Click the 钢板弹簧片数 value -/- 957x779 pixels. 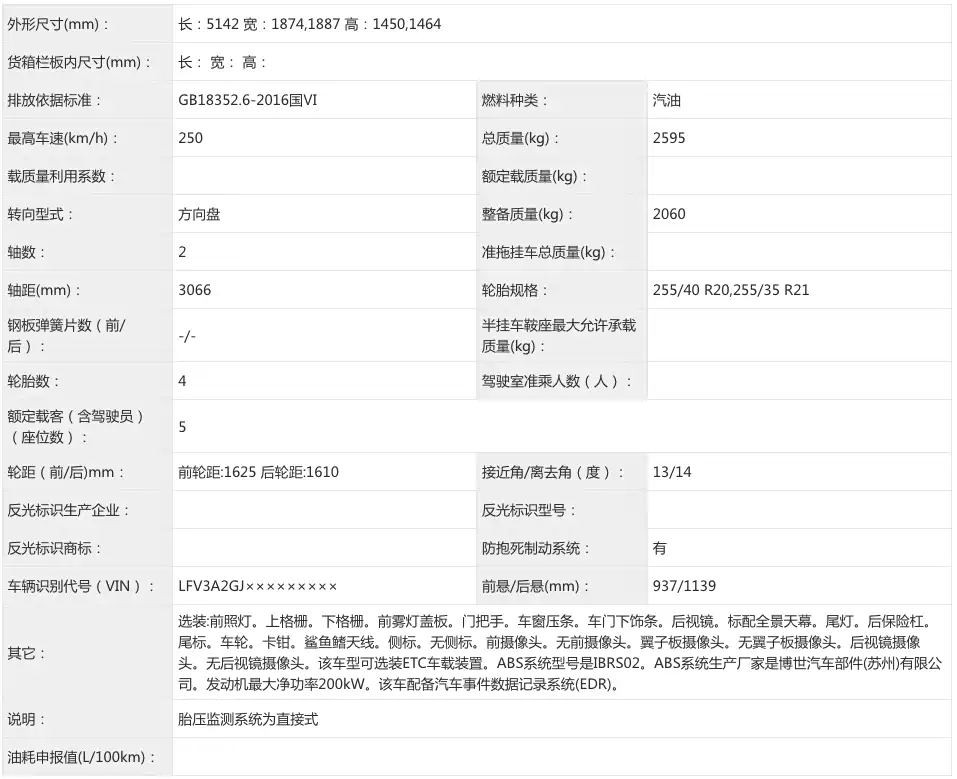(187, 336)
